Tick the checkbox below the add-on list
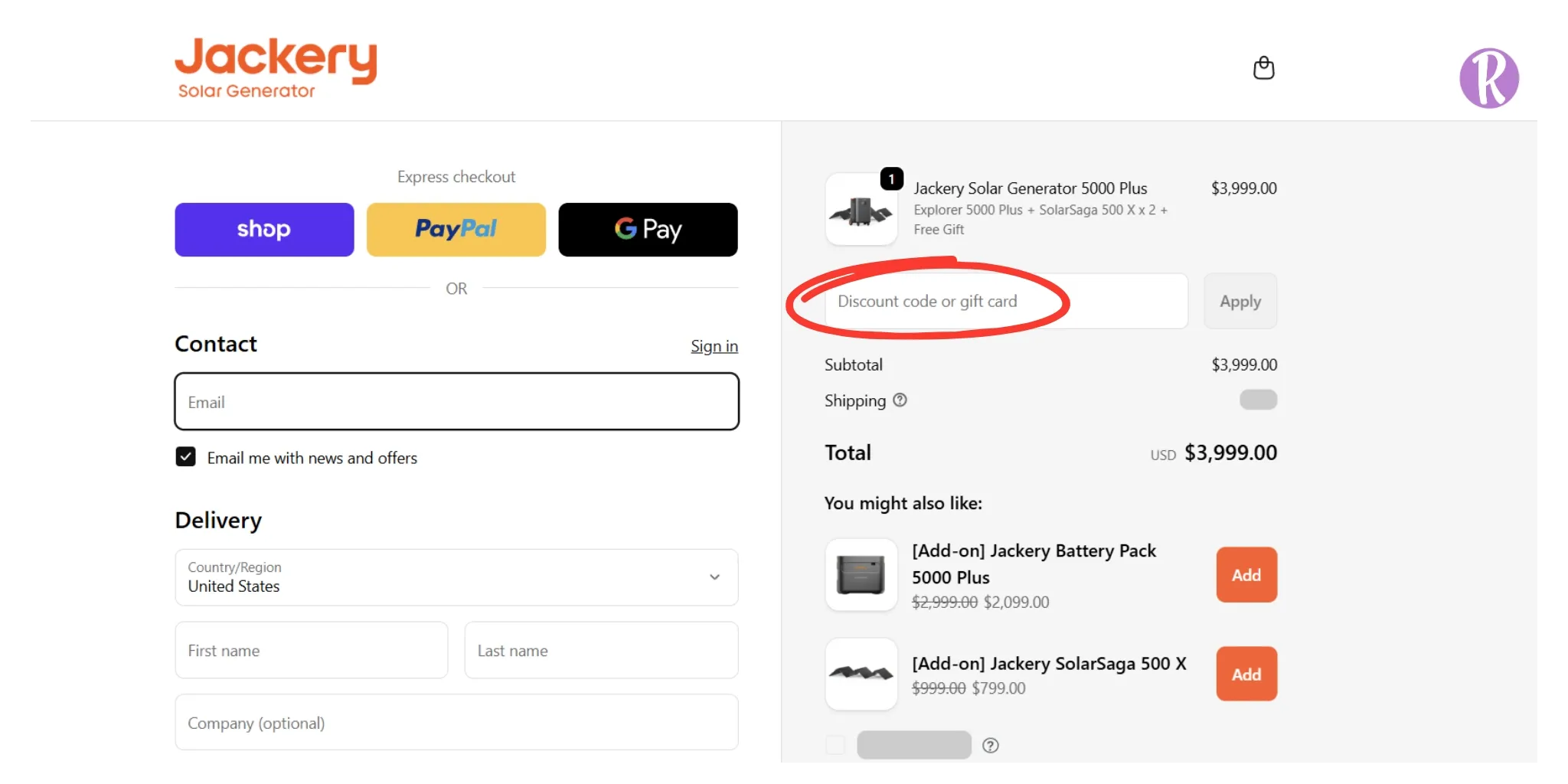 click(835, 745)
